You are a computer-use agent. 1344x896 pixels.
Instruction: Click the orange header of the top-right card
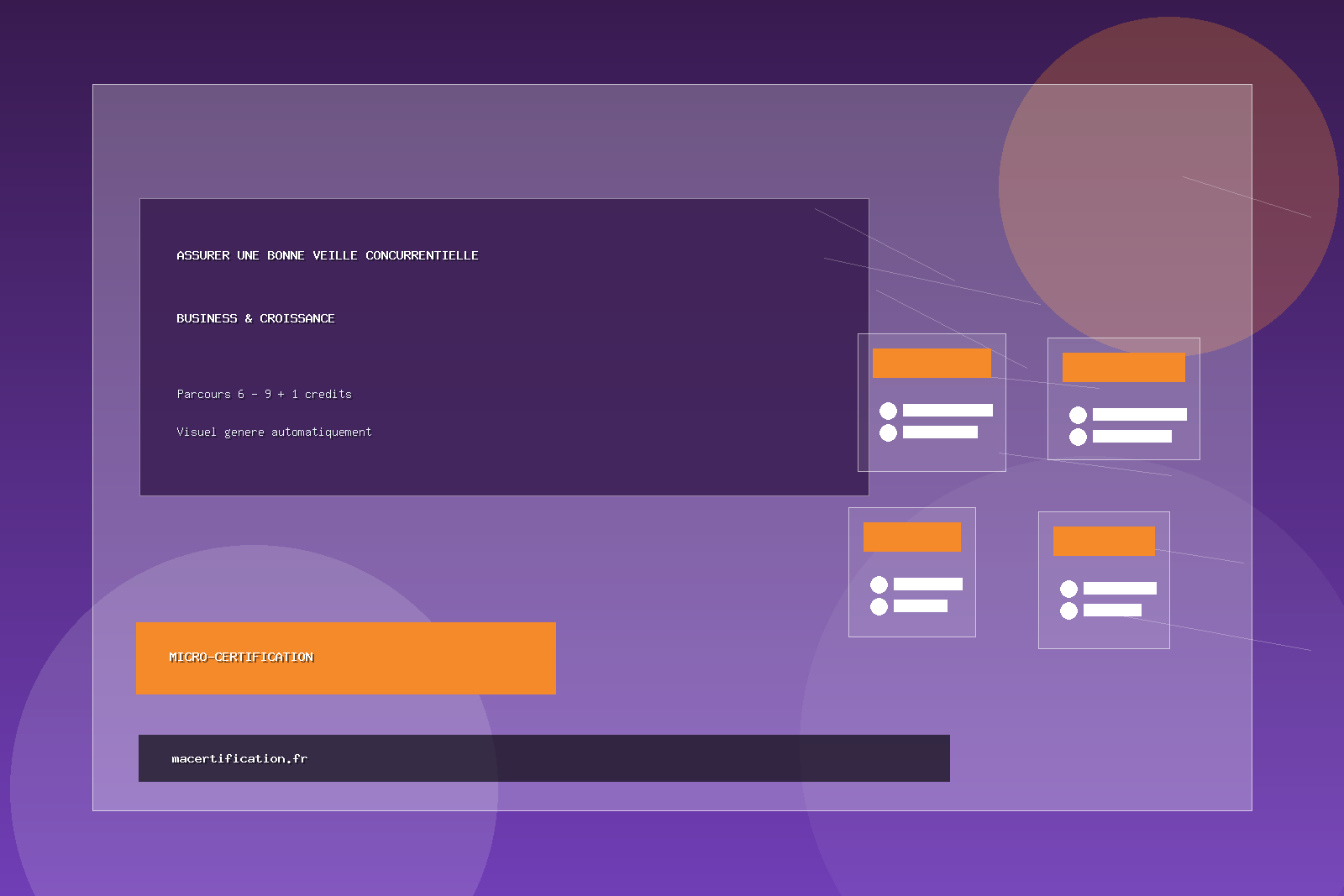pos(1123,367)
